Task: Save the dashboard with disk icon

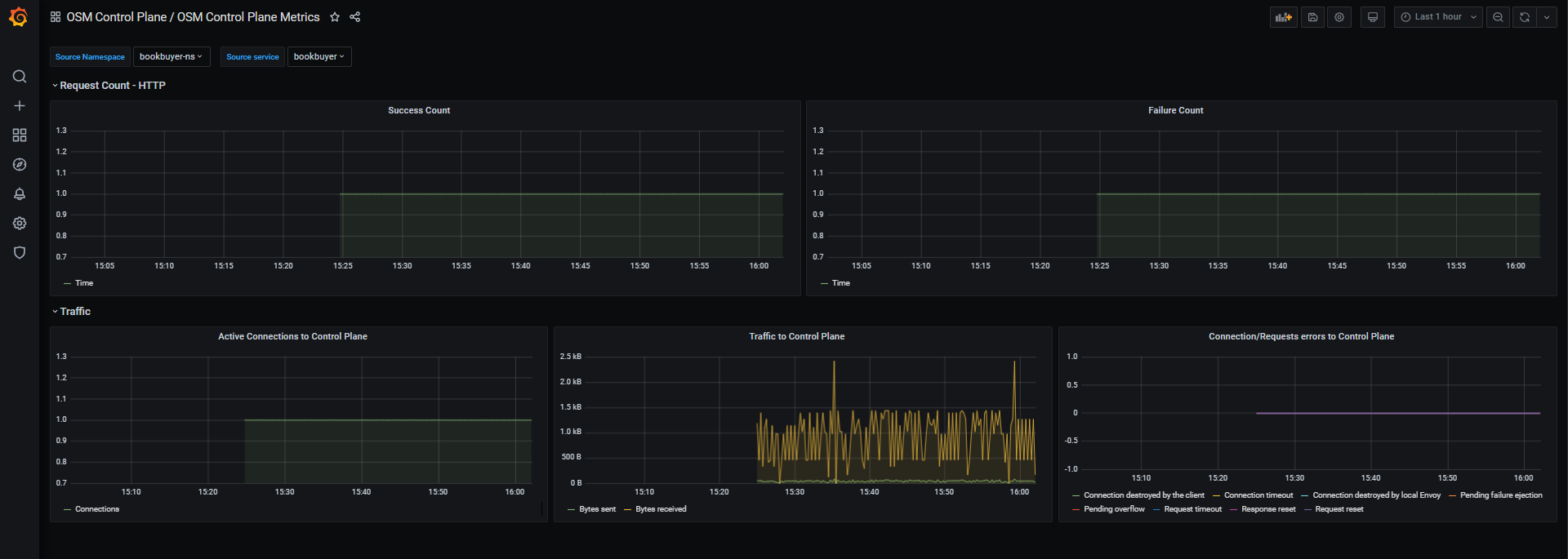Action: click(x=1313, y=17)
